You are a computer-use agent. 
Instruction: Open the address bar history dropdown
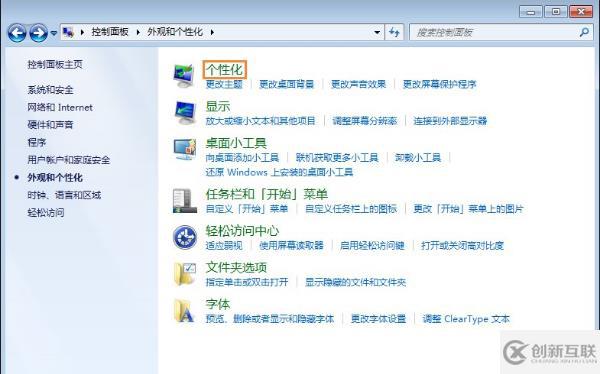click(377, 32)
